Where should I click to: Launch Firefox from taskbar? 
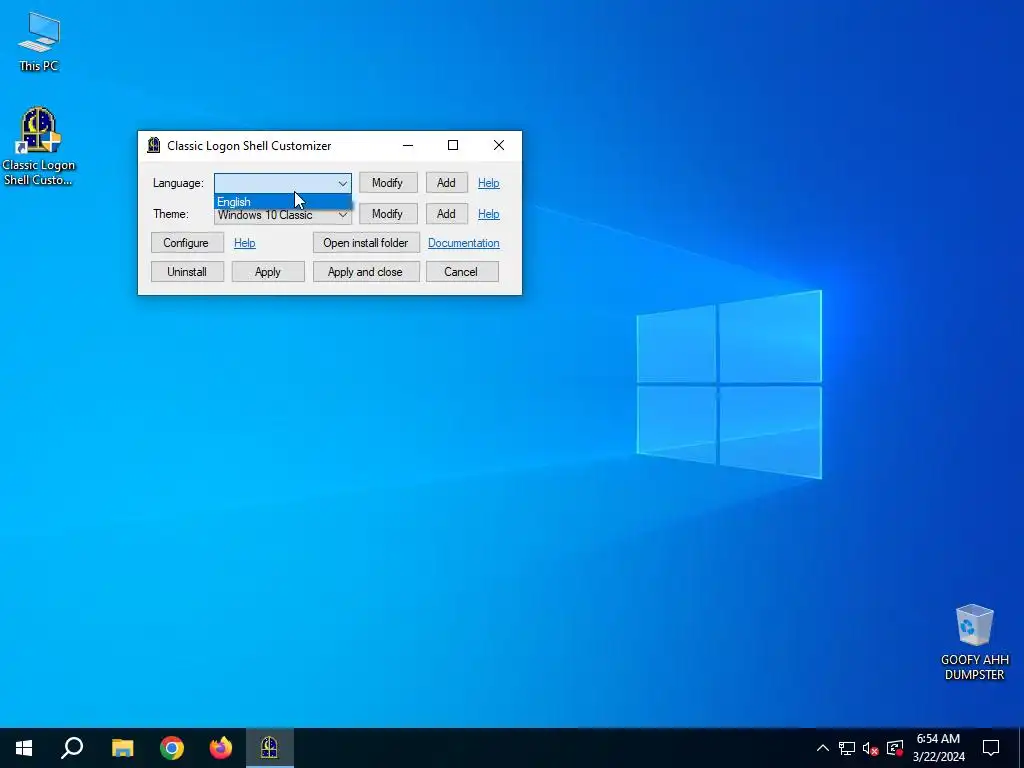(x=221, y=748)
